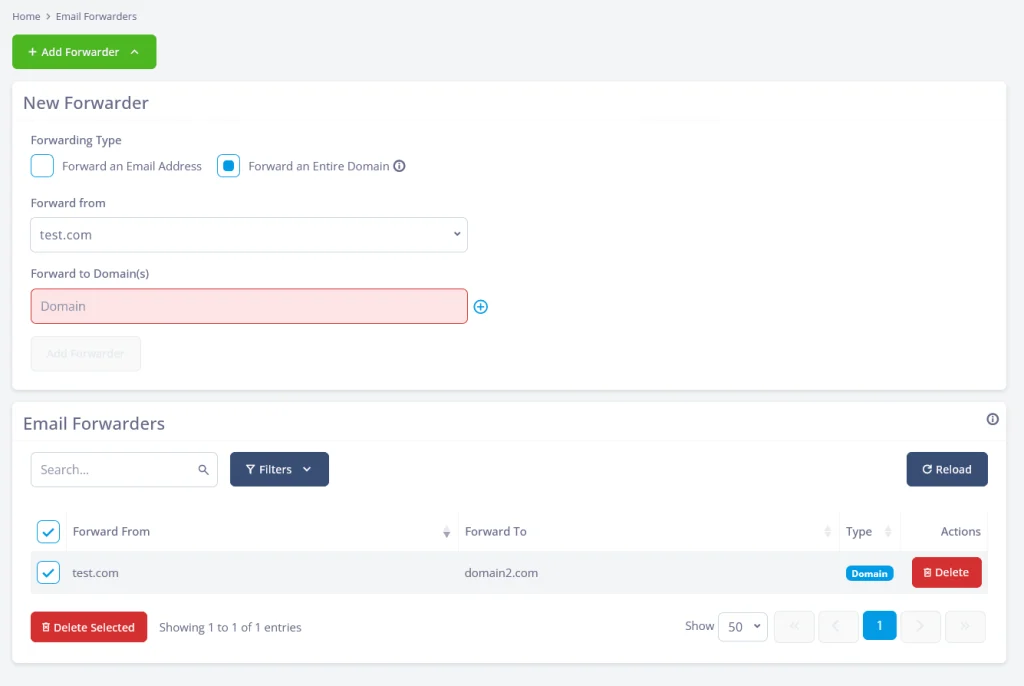Expand the Filters dropdown
1024x686 pixels.
click(x=280, y=469)
